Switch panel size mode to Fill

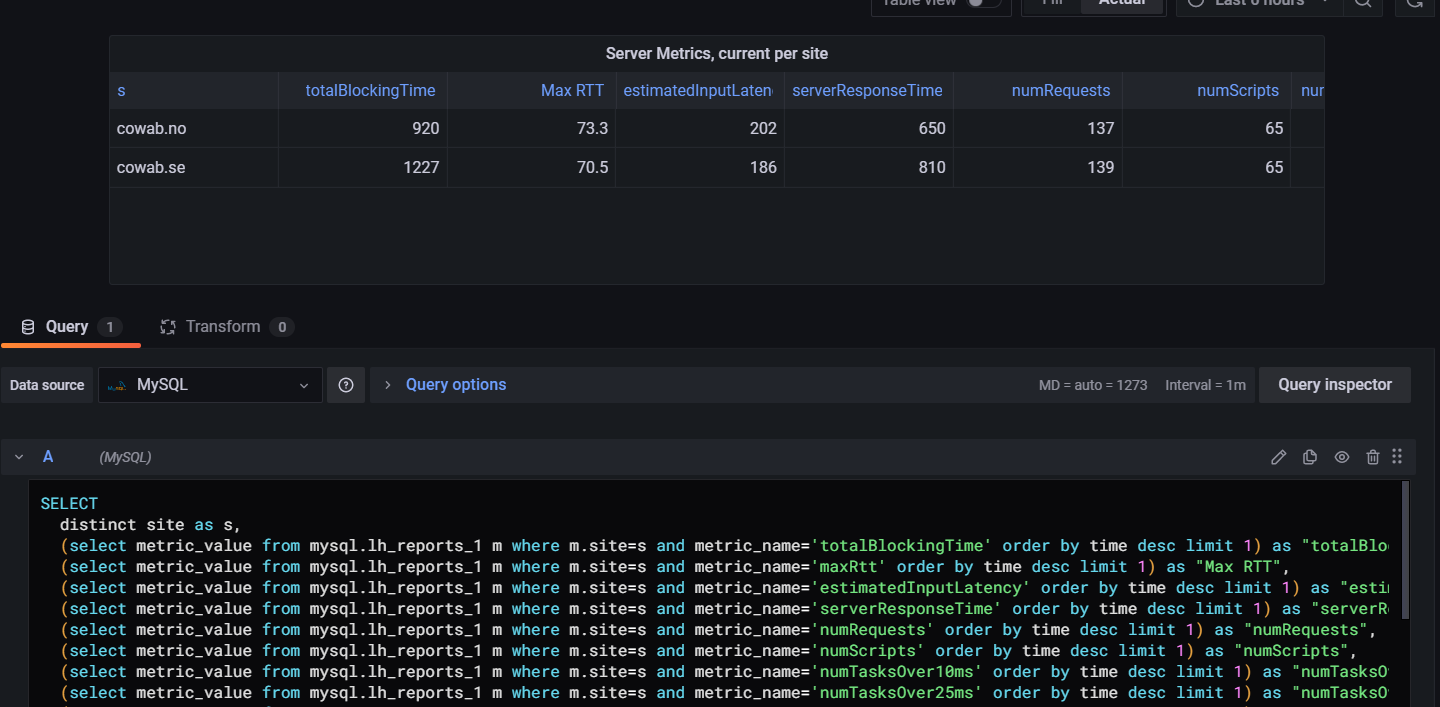(x=1051, y=3)
